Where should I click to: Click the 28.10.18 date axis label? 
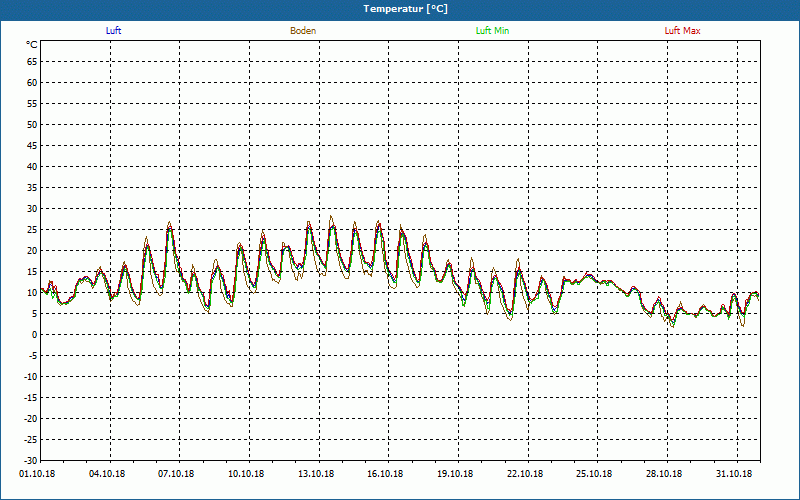[664, 473]
